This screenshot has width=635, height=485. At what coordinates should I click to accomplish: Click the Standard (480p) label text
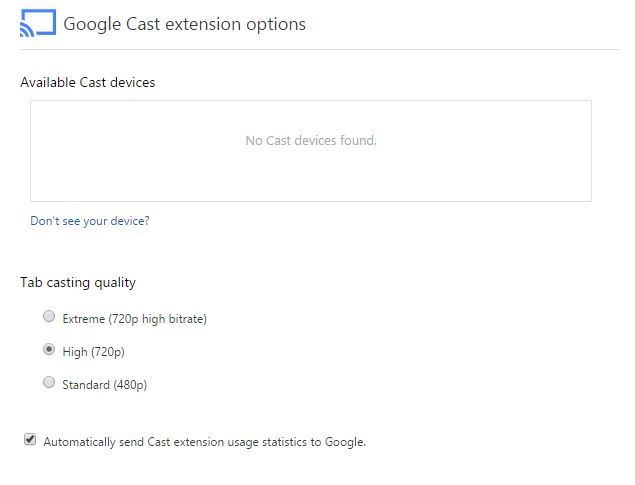(x=104, y=385)
